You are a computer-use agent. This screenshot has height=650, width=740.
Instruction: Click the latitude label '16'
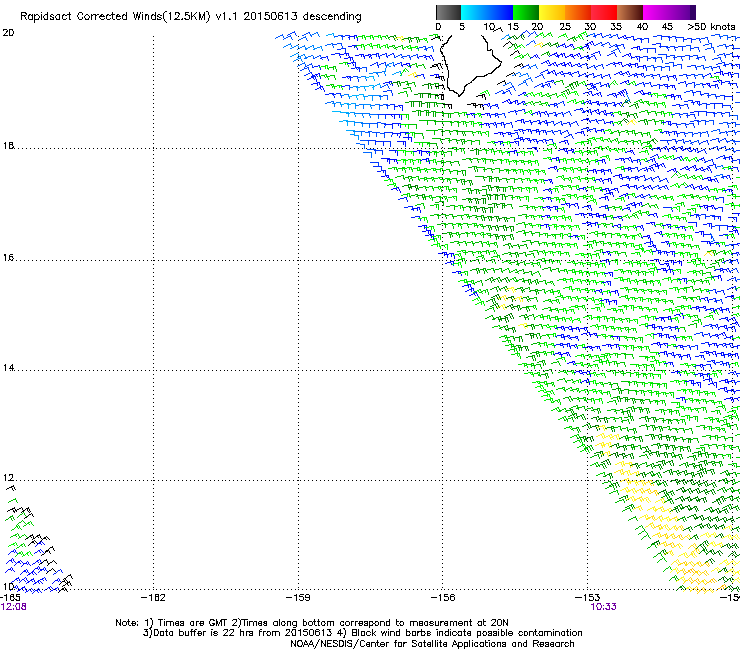[8, 257]
